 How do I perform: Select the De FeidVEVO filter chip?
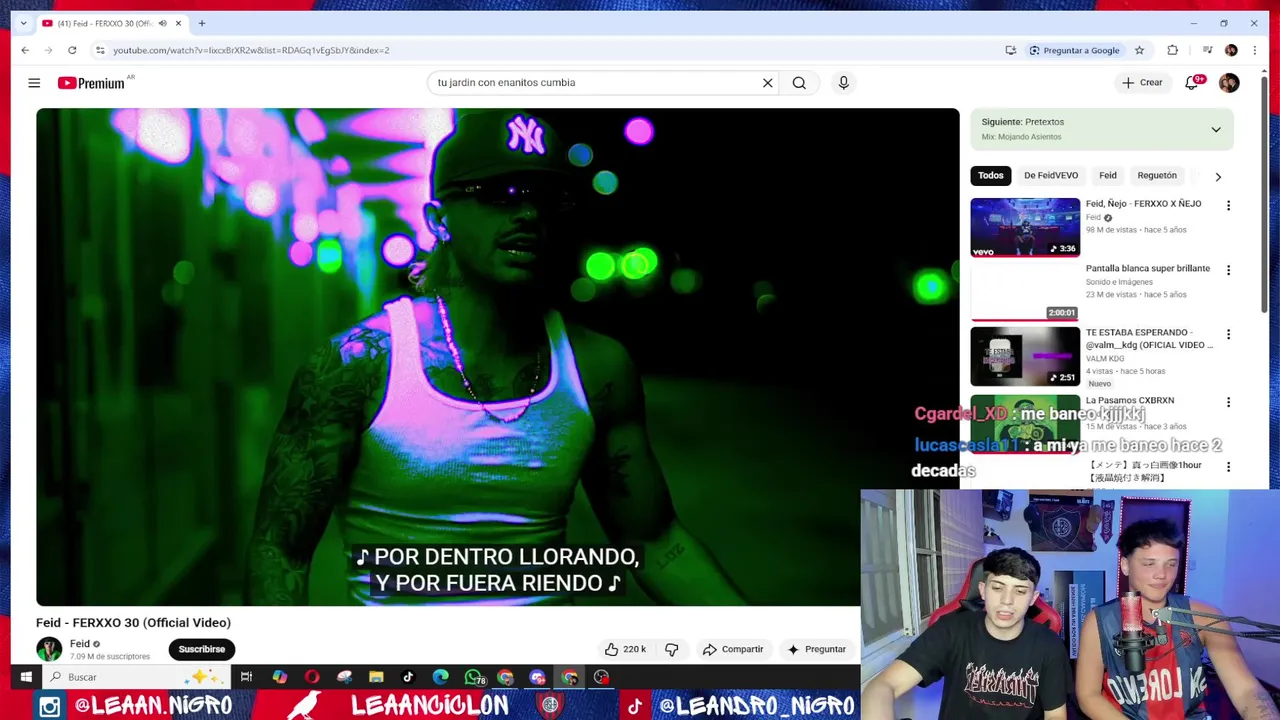tap(1050, 176)
